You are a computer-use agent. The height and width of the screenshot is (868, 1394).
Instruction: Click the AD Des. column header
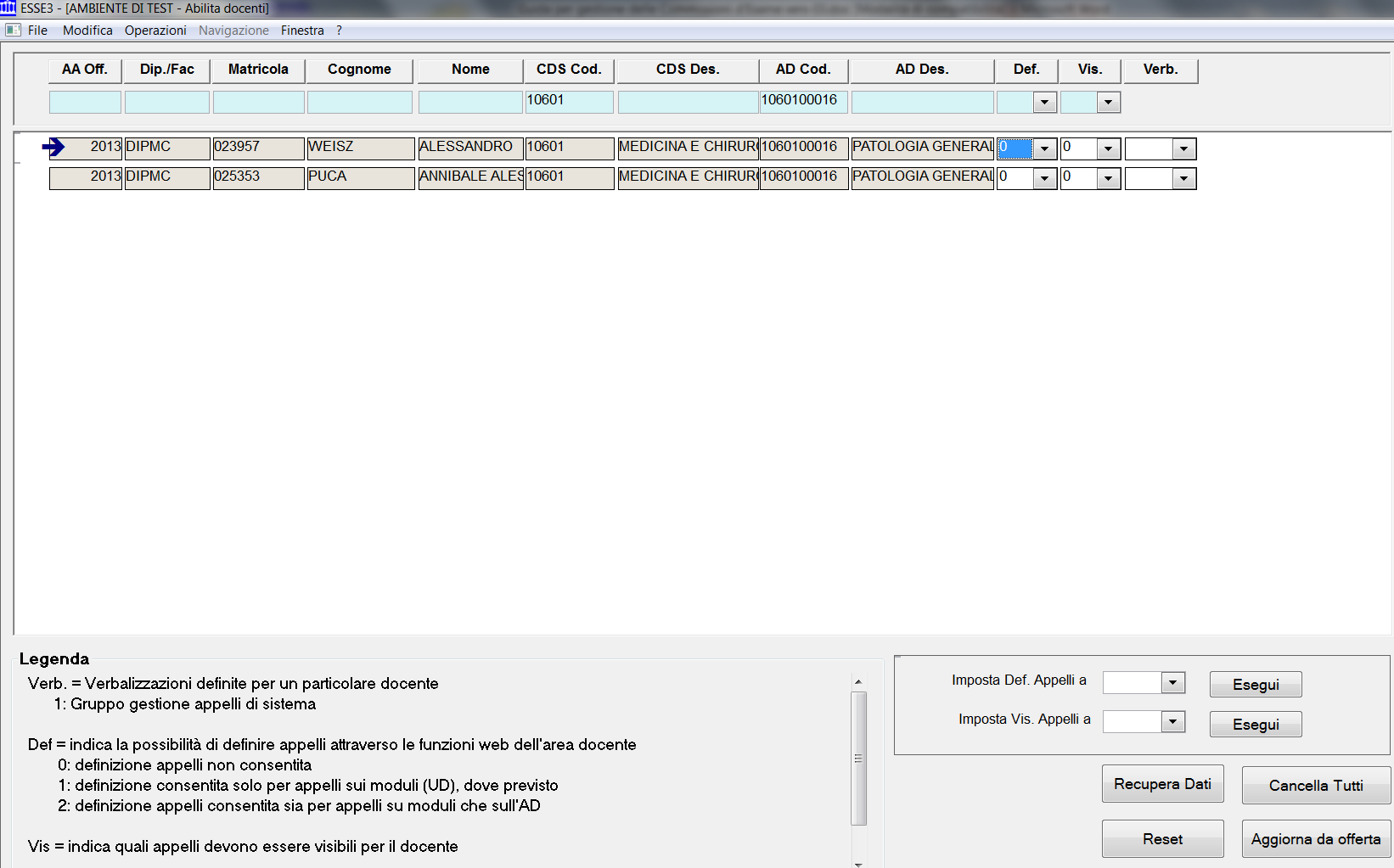(922, 70)
